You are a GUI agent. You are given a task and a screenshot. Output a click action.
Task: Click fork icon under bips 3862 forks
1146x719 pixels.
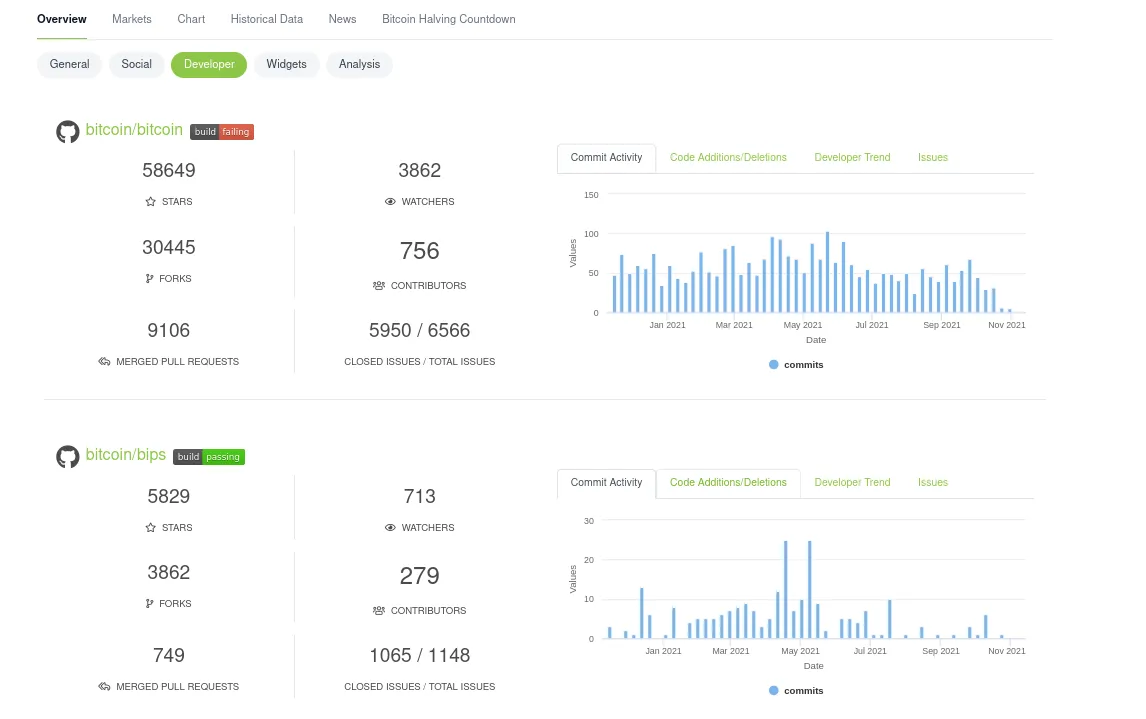(150, 604)
